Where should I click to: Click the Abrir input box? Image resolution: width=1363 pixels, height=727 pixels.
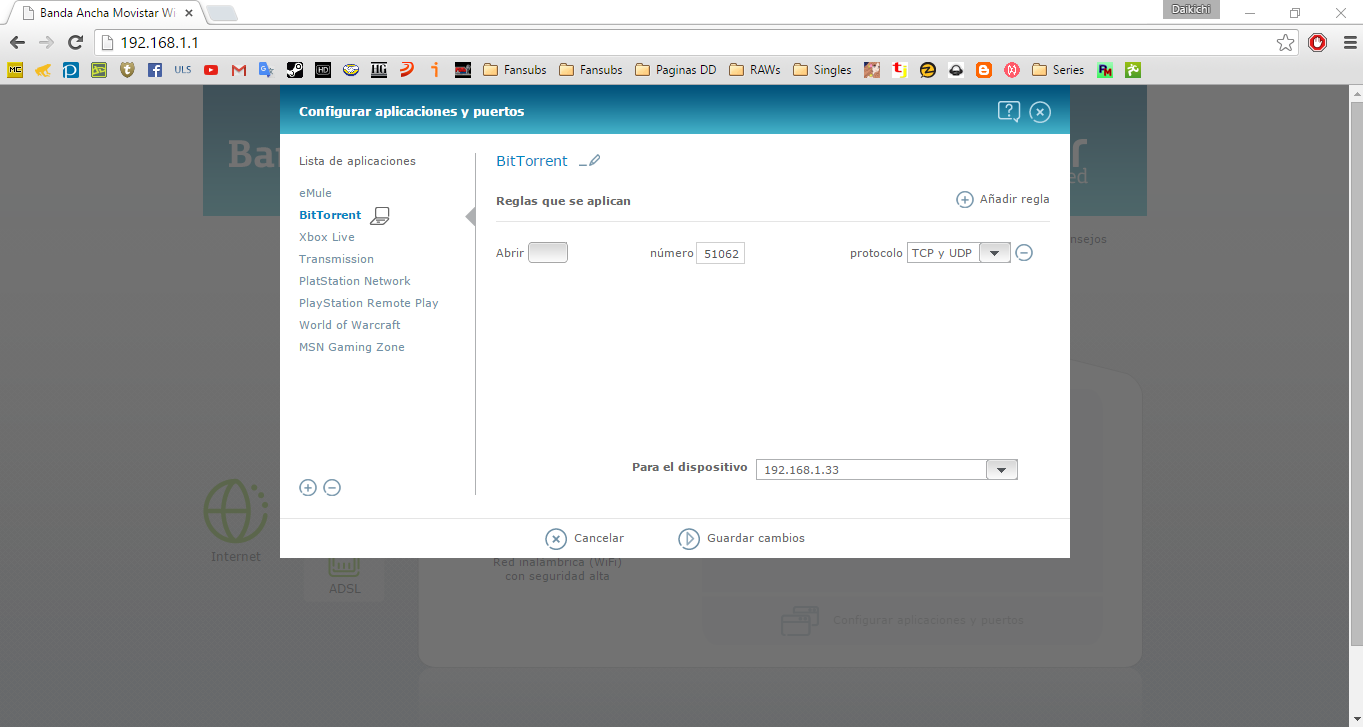tap(548, 253)
